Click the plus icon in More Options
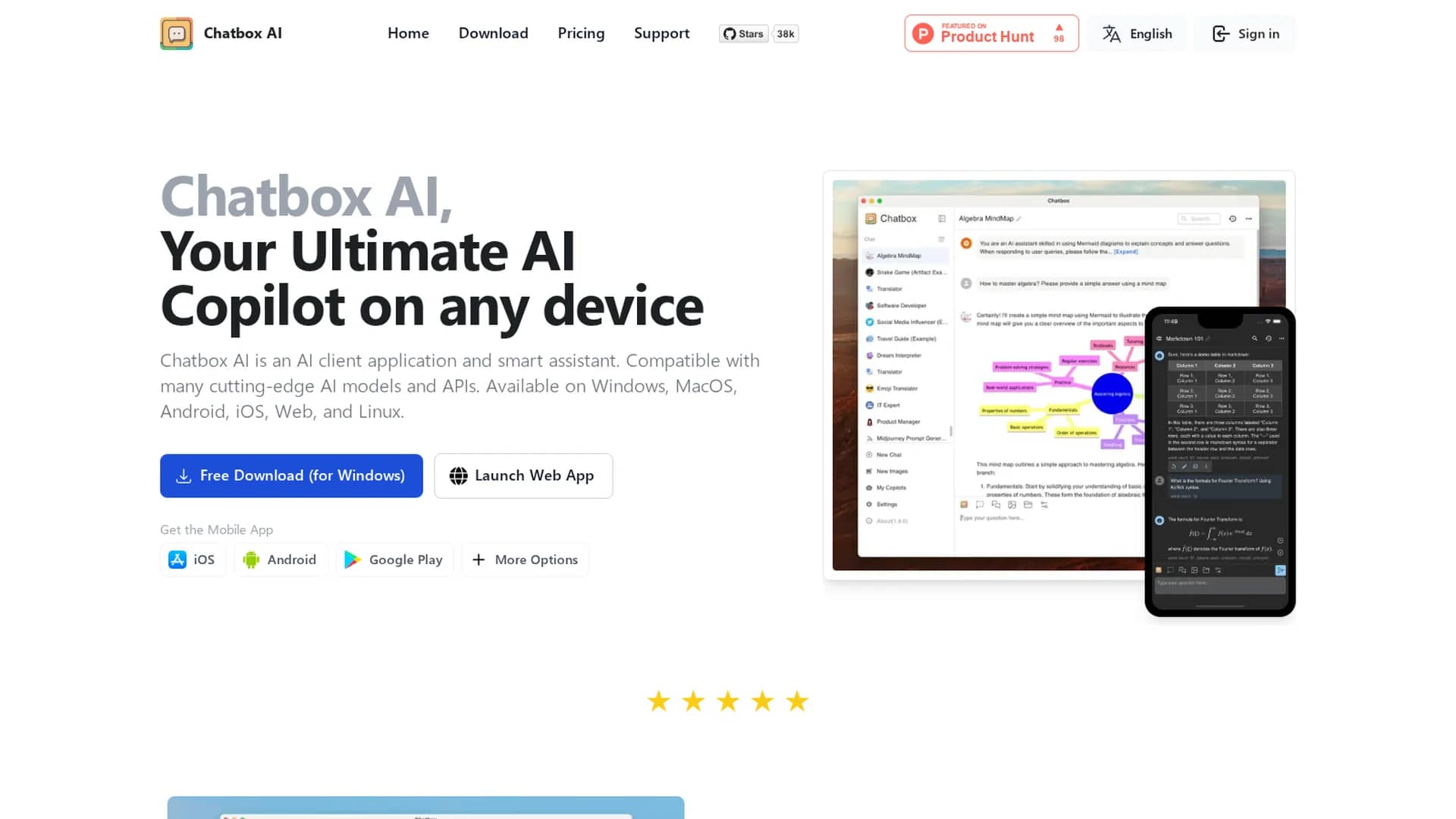1456x819 pixels. point(479,560)
